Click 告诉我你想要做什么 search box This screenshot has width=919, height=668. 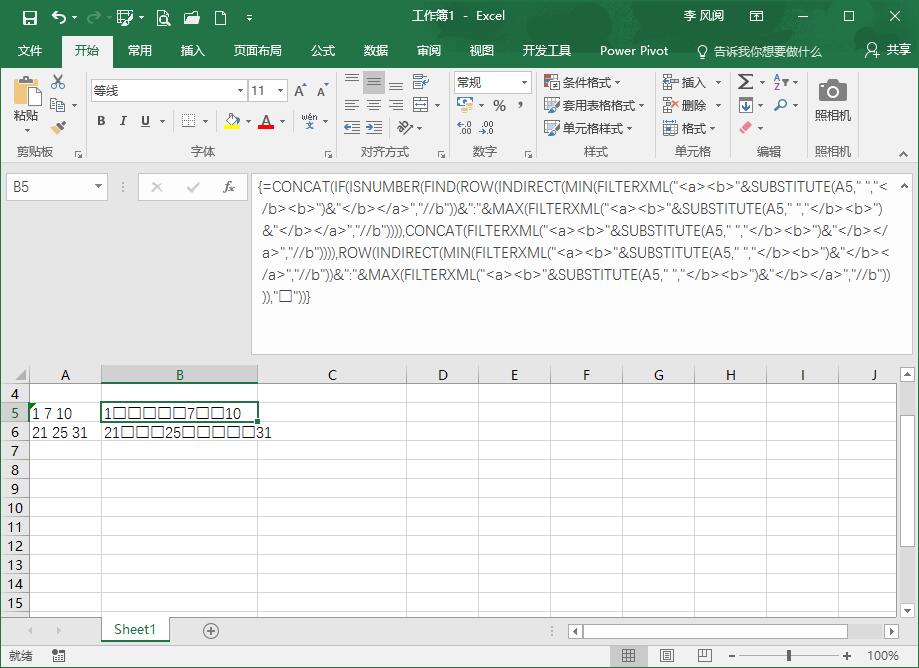tap(760, 52)
